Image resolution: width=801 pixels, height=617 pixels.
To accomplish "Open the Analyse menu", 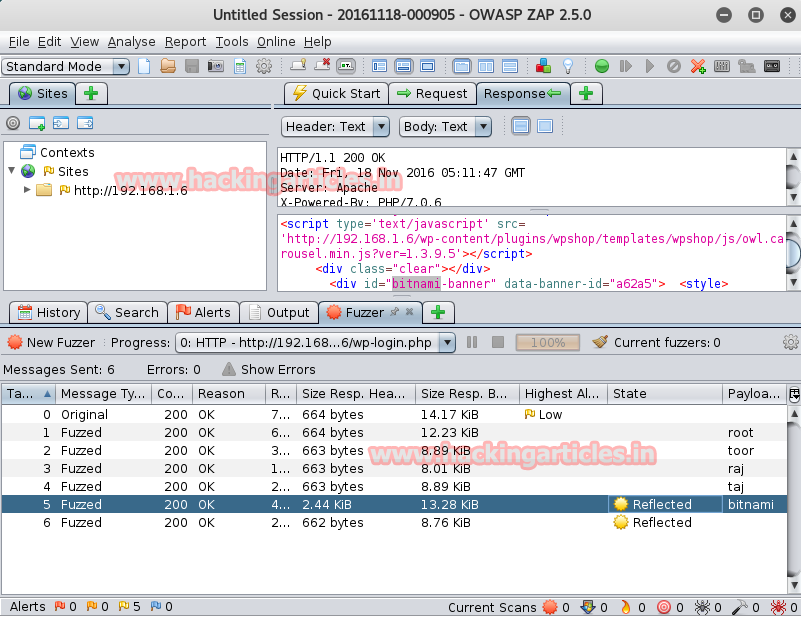I will pyautogui.click(x=131, y=42).
